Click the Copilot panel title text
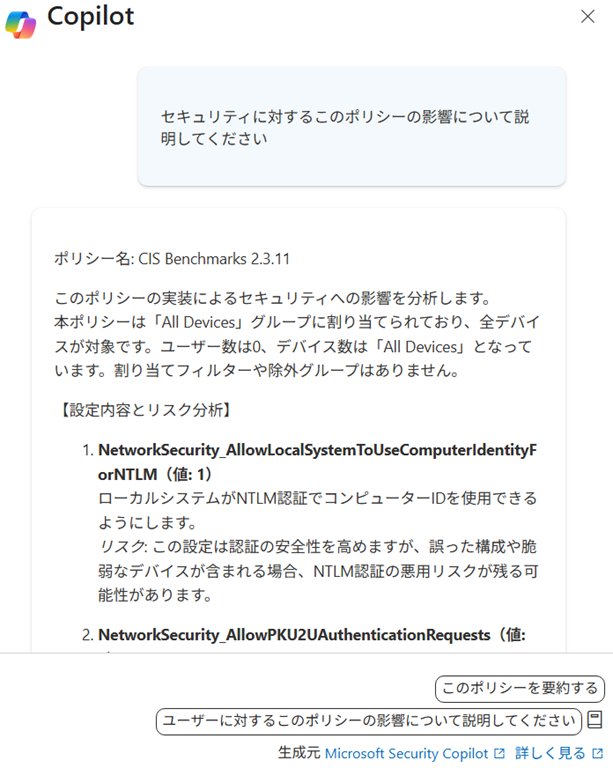This screenshot has width=613, height=768. coord(91,17)
